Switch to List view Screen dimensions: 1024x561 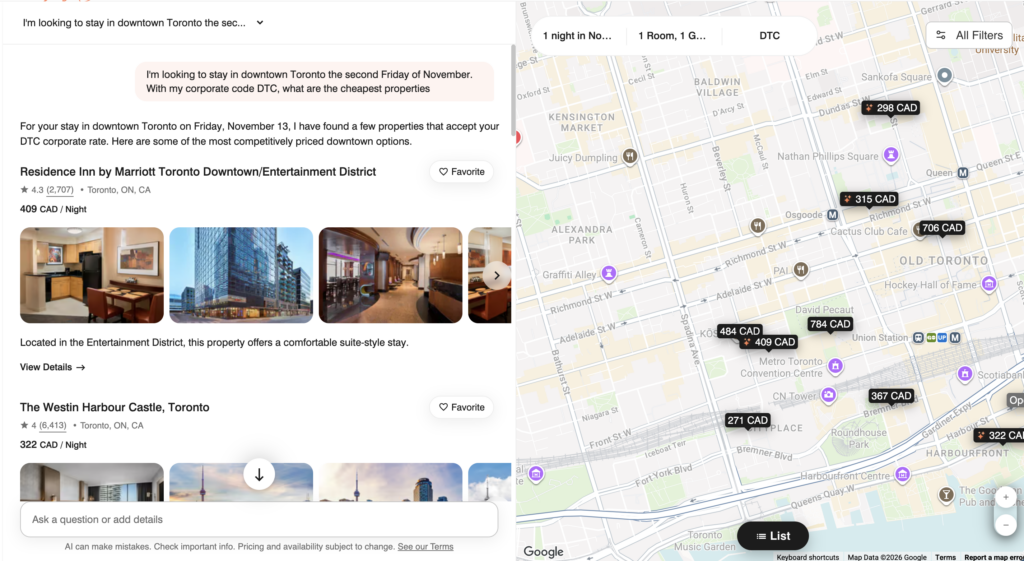(773, 536)
